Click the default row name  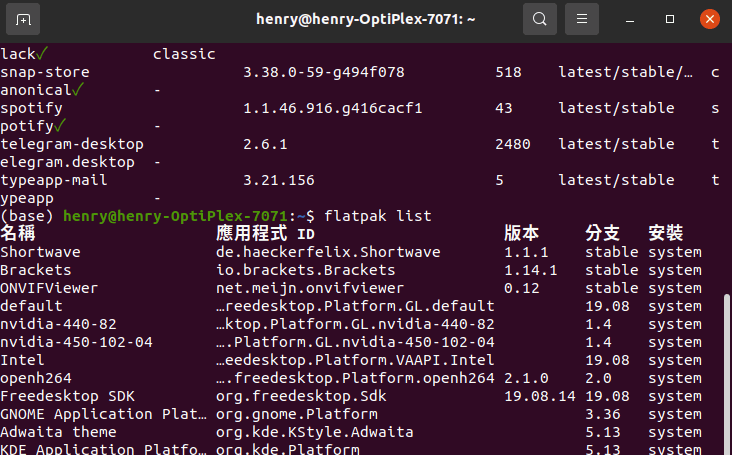[31, 306]
